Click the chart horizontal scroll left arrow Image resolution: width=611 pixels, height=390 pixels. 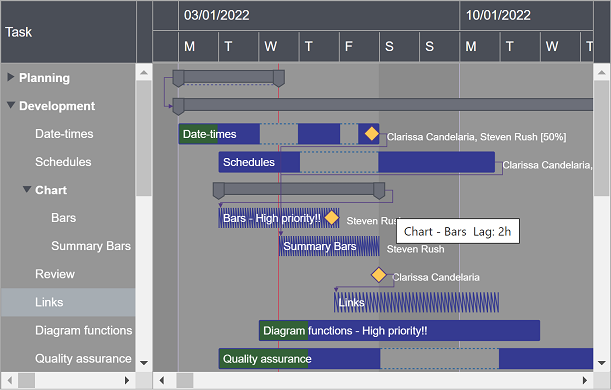(x=162, y=380)
